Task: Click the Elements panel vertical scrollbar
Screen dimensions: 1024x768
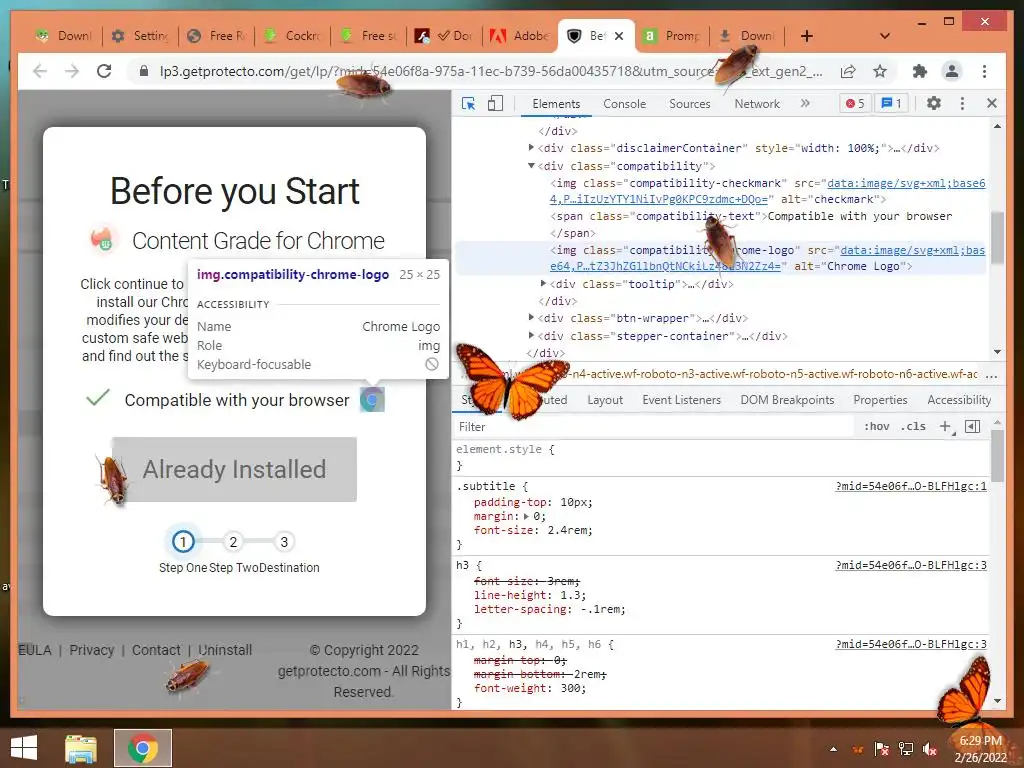Action: pyautogui.click(x=997, y=238)
